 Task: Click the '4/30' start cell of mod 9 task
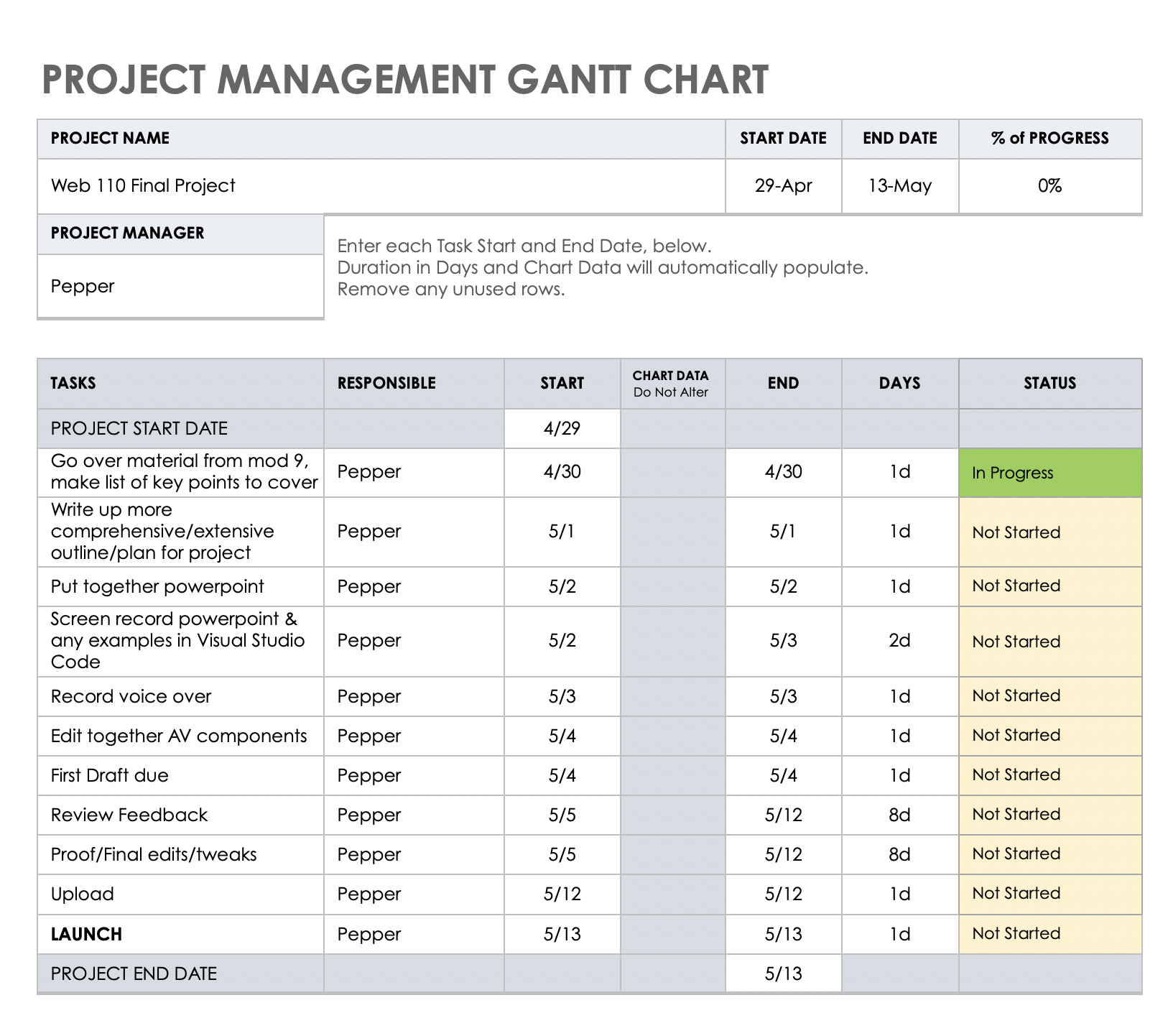[x=562, y=473]
